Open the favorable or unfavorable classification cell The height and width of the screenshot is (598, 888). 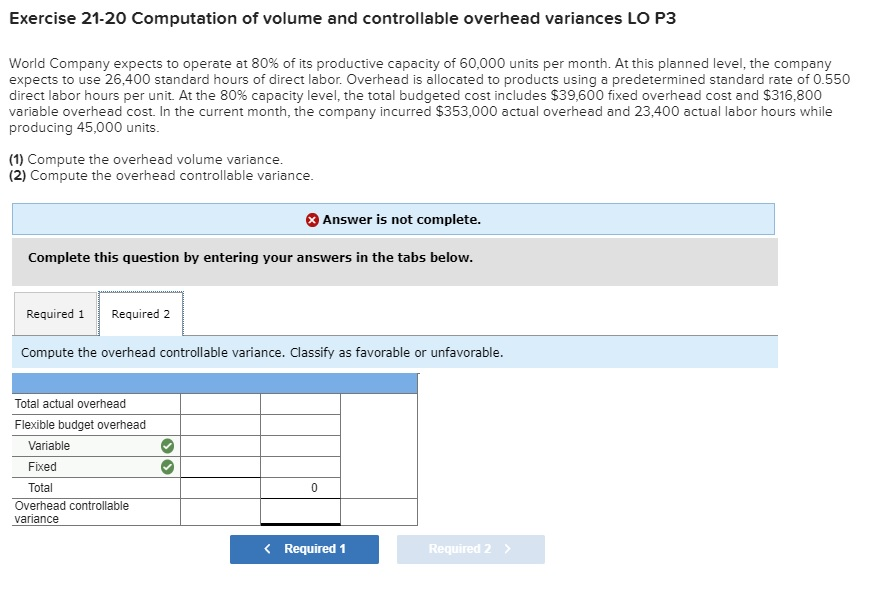click(x=379, y=511)
